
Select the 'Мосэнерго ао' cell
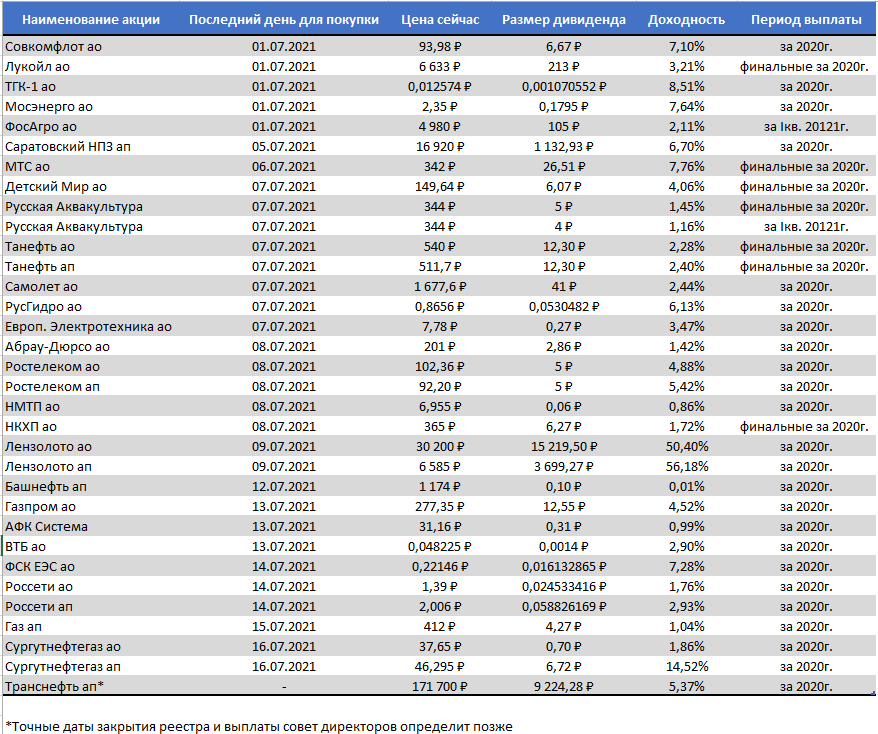tap(49, 106)
